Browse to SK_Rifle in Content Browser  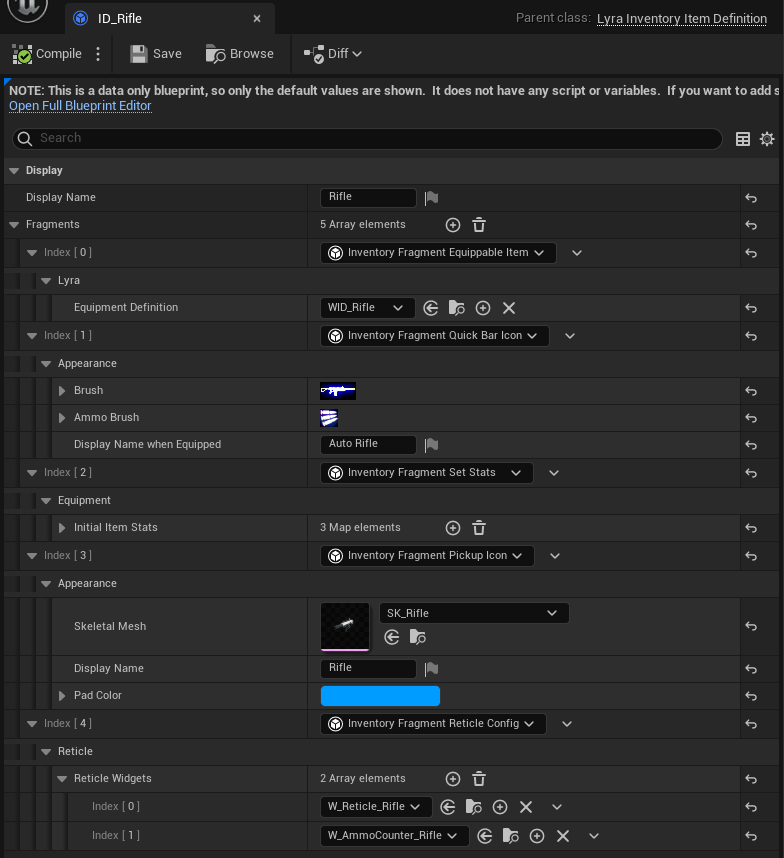pos(417,637)
